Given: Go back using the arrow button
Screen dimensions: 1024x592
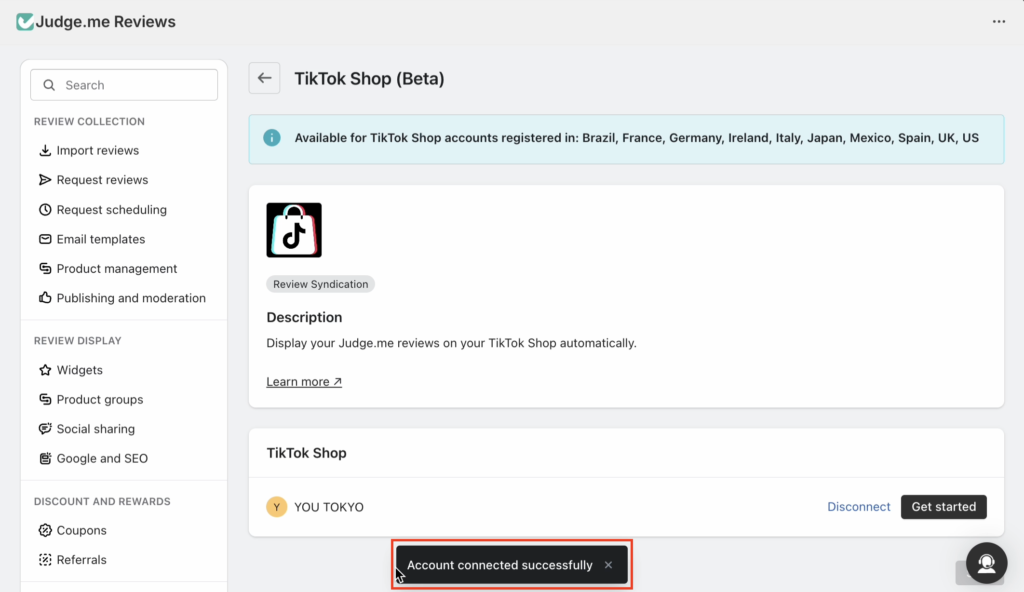Looking at the screenshot, I should click(x=264, y=78).
